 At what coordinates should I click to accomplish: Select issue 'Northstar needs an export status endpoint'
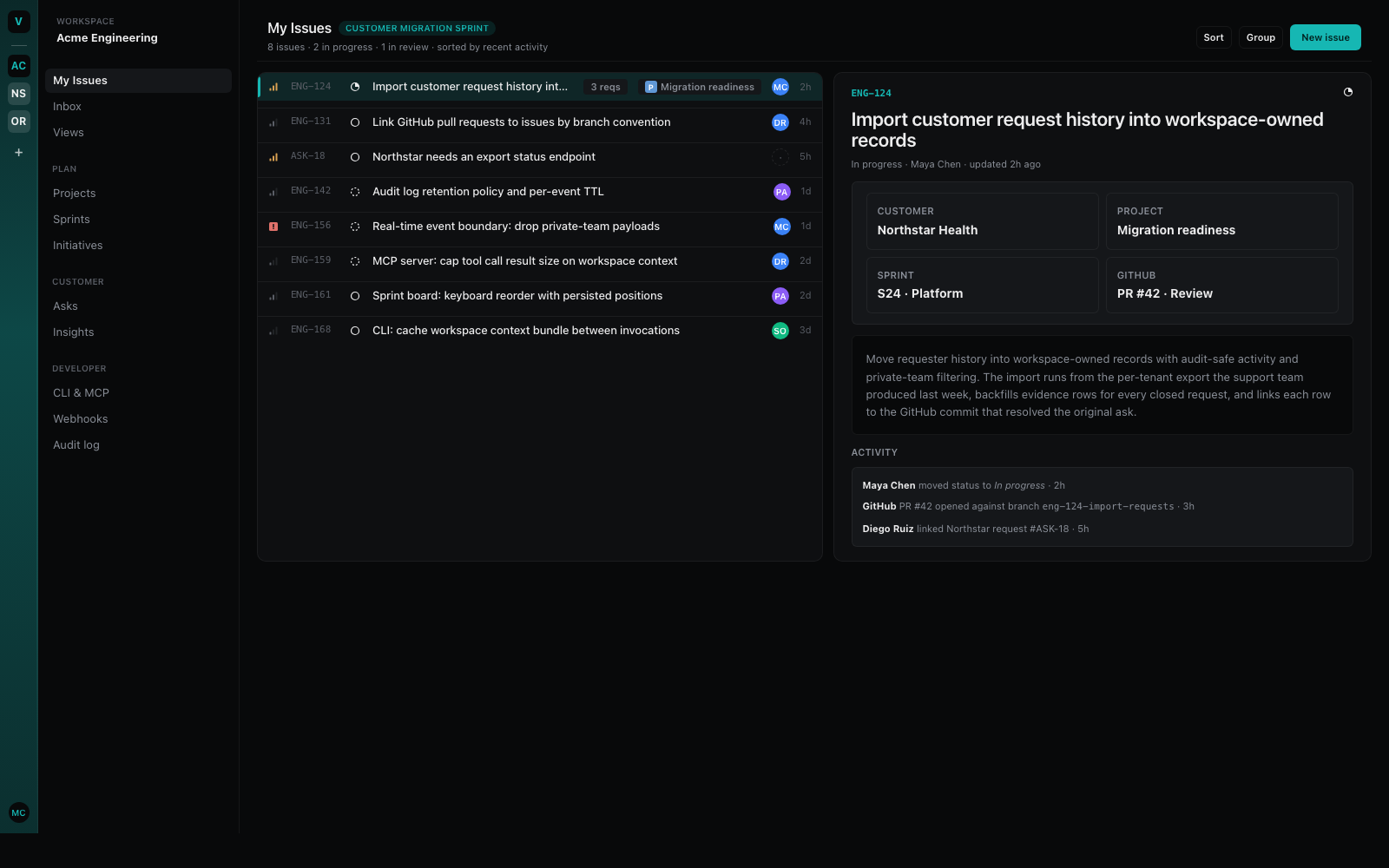click(540, 157)
